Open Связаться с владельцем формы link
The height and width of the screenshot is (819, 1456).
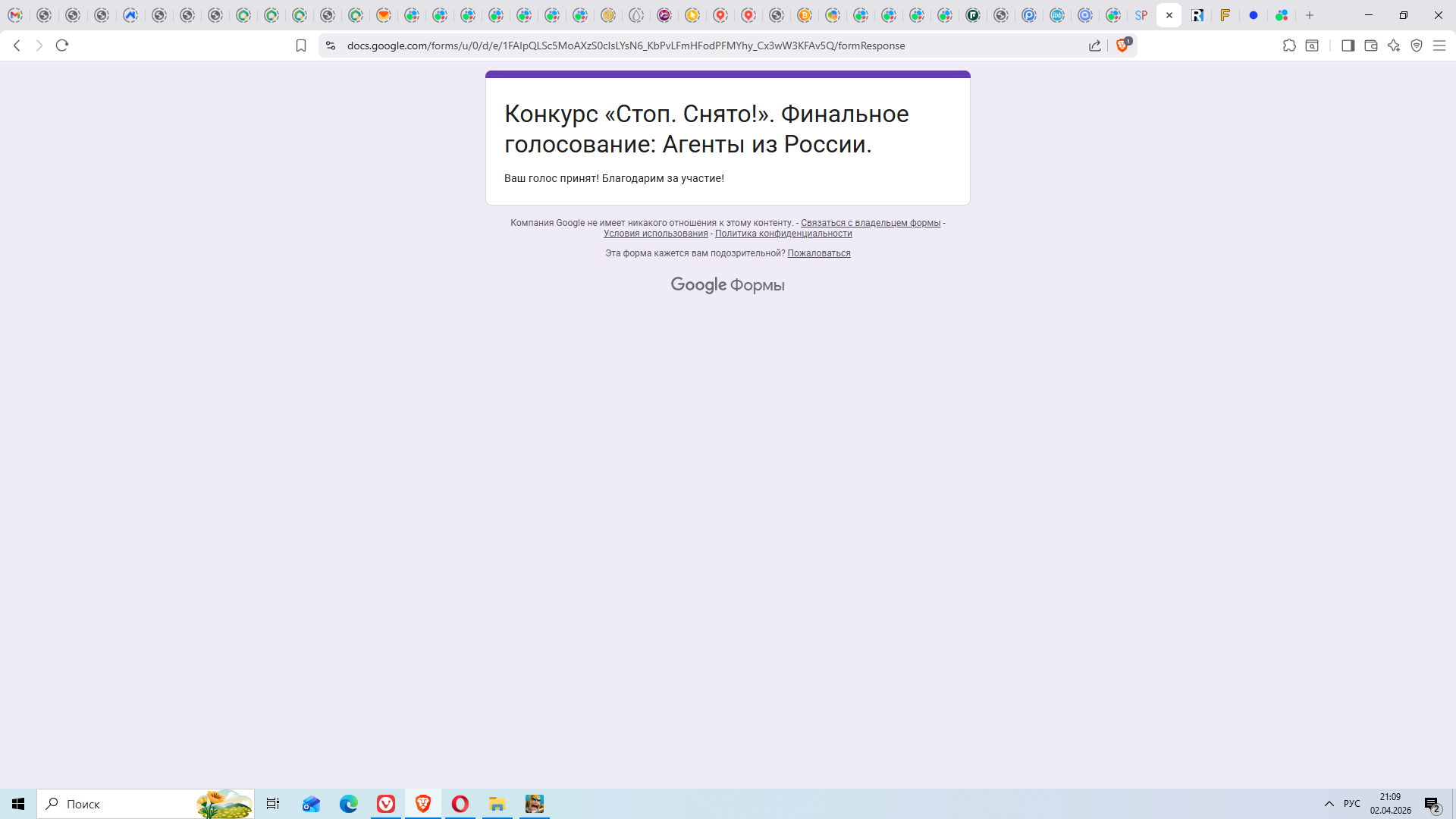point(870,223)
